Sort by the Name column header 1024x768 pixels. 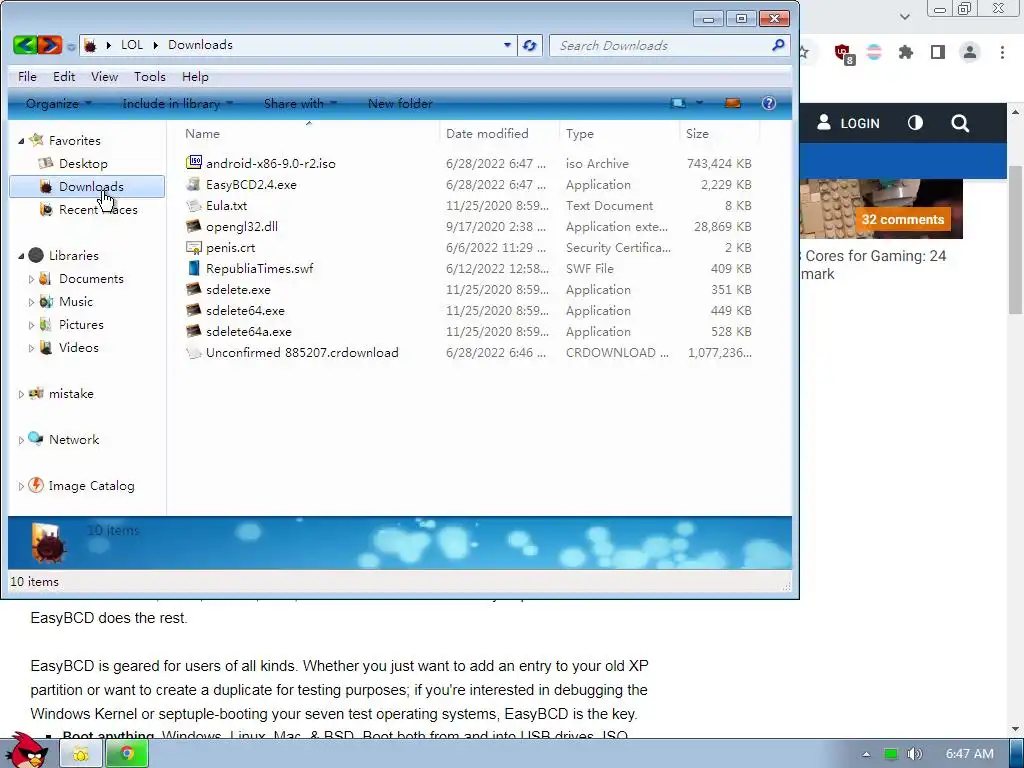point(202,133)
